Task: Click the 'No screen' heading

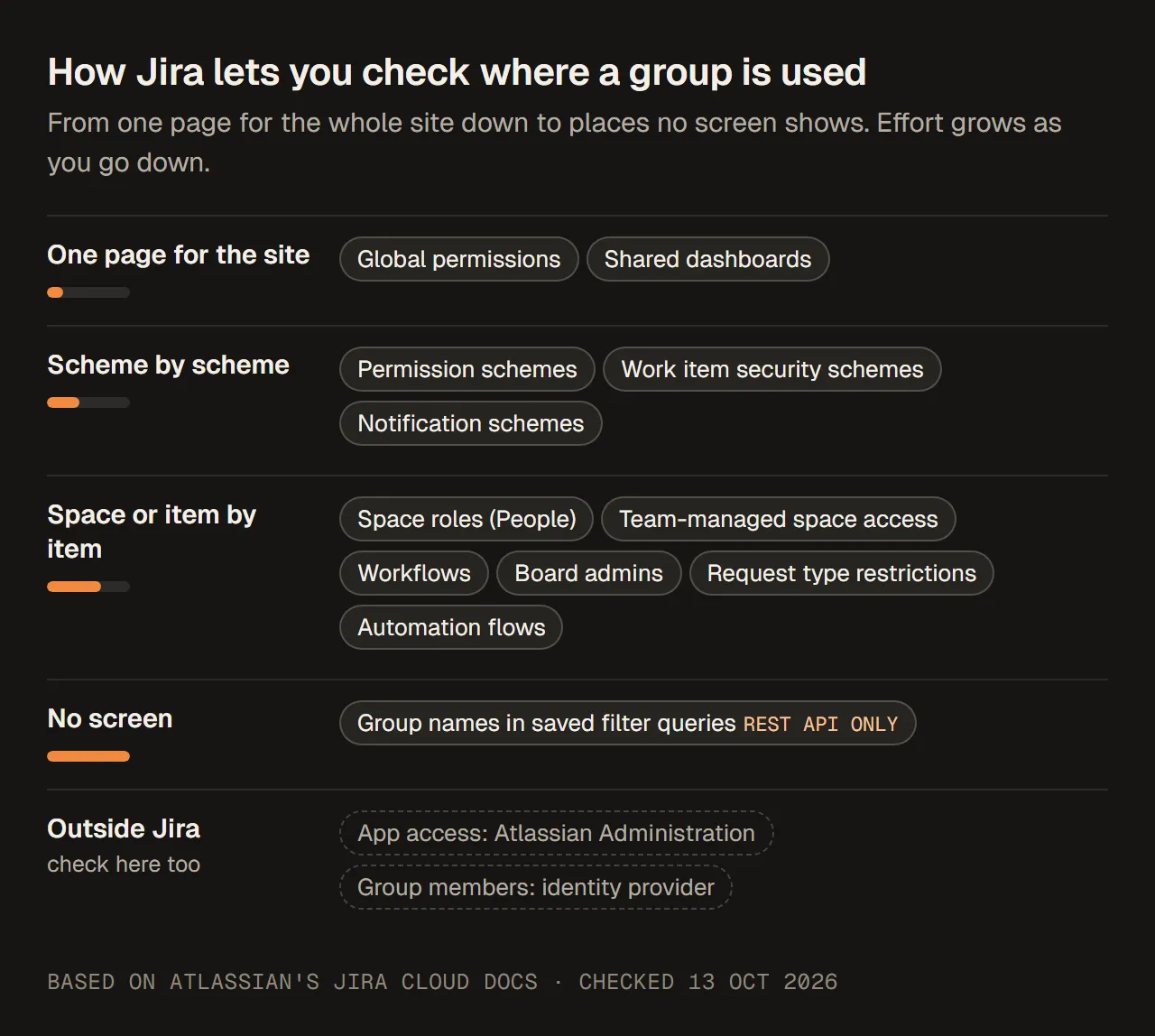Action: pos(109,719)
